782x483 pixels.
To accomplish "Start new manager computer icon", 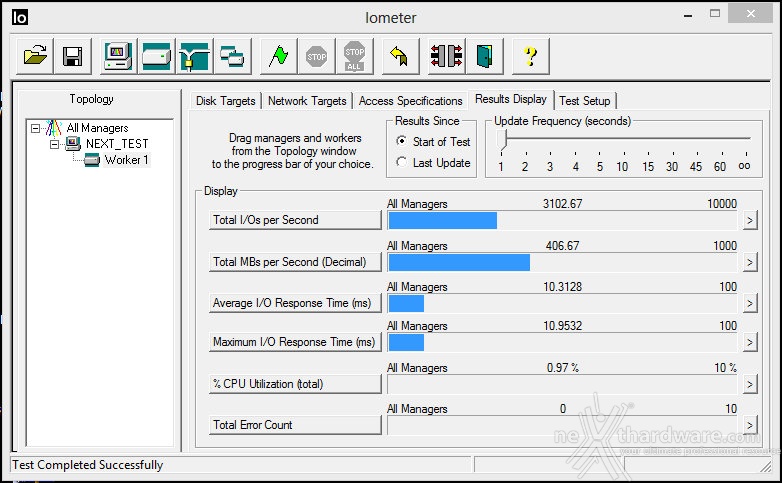I will coord(118,55).
